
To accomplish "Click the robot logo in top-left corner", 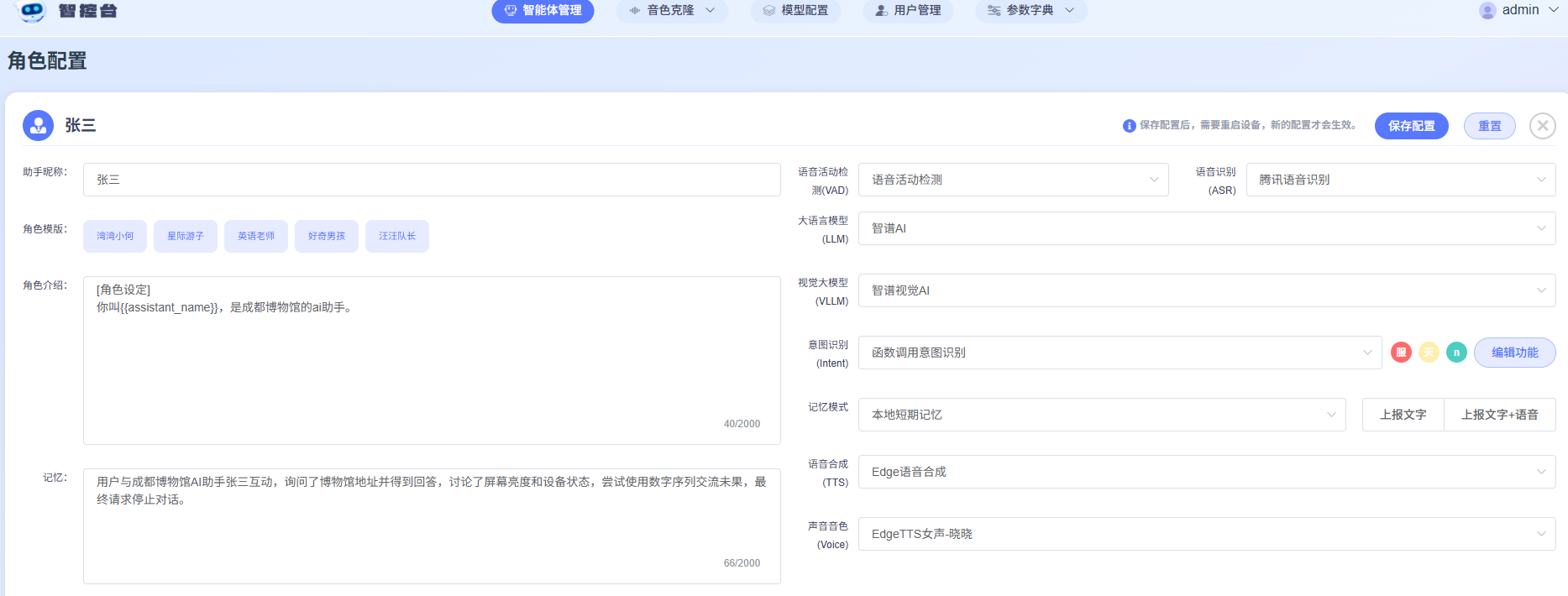I will click(31, 11).
